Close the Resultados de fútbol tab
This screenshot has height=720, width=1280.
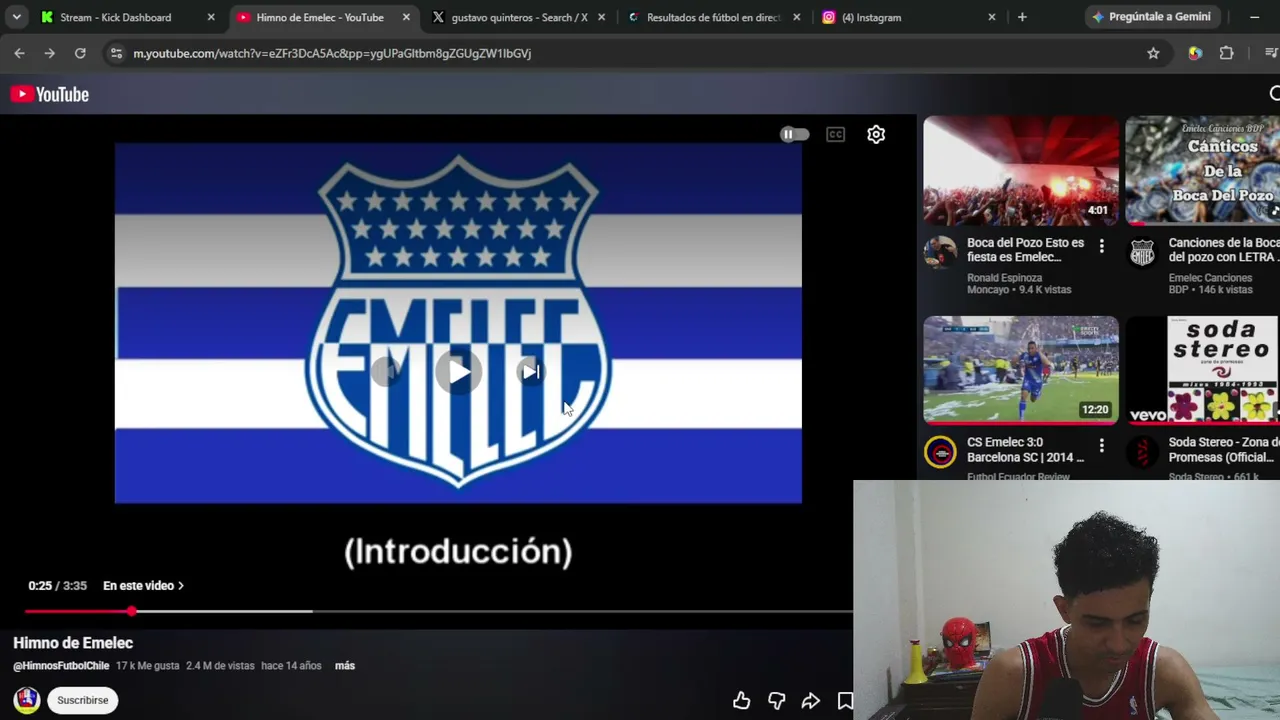[x=796, y=17]
